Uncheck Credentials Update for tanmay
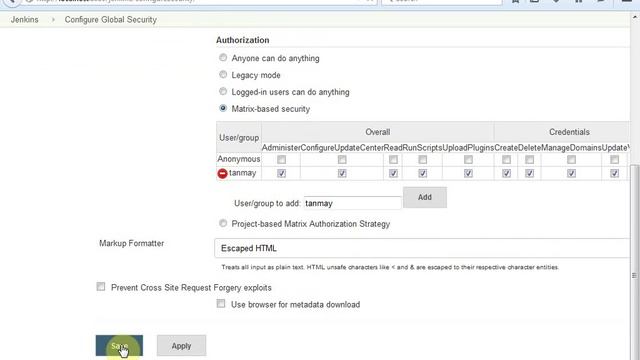Viewport: 640px width, 360px height. tap(614, 173)
